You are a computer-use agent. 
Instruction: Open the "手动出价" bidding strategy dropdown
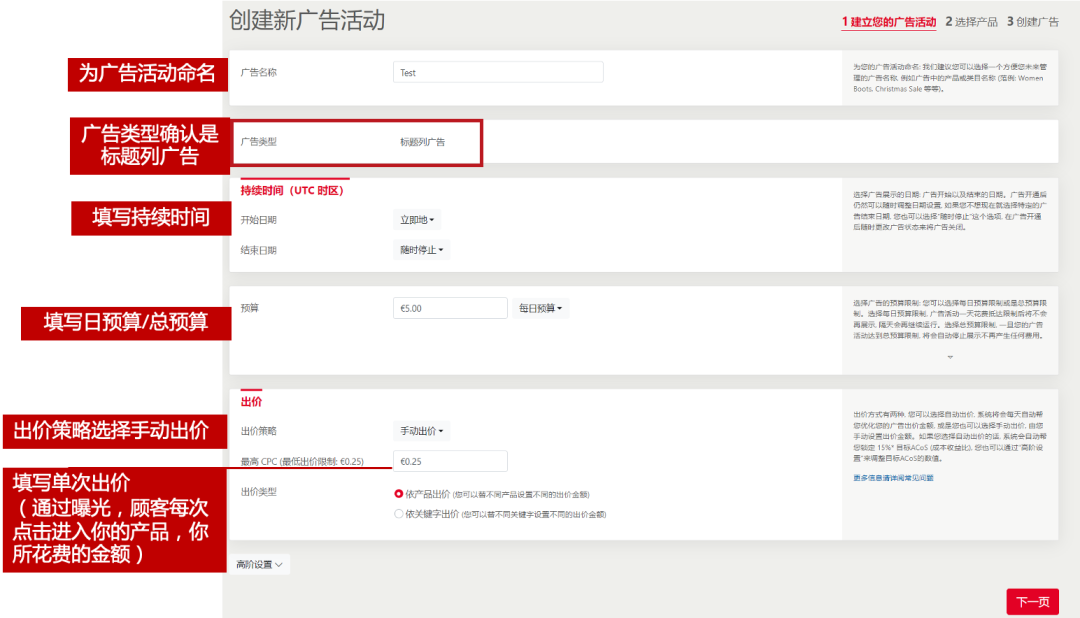coord(421,429)
